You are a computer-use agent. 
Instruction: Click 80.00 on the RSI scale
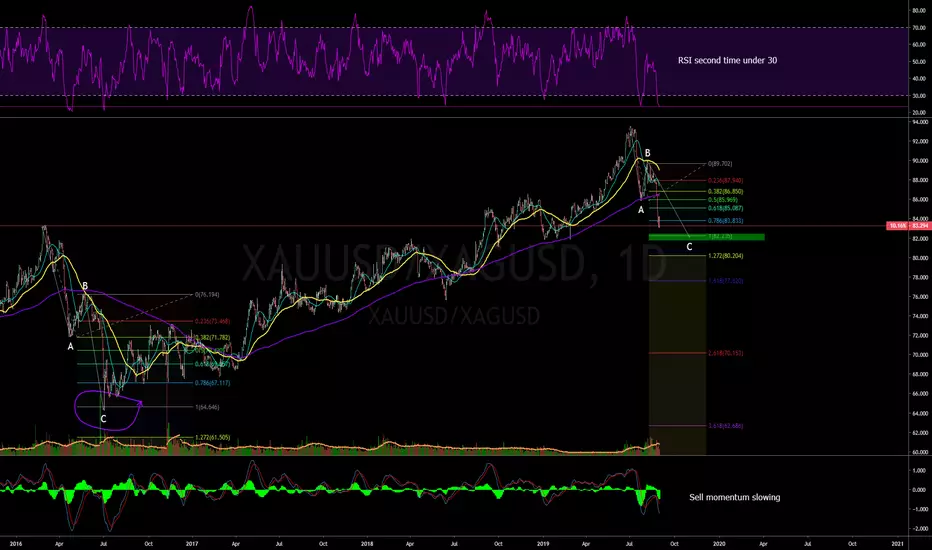[919, 11]
